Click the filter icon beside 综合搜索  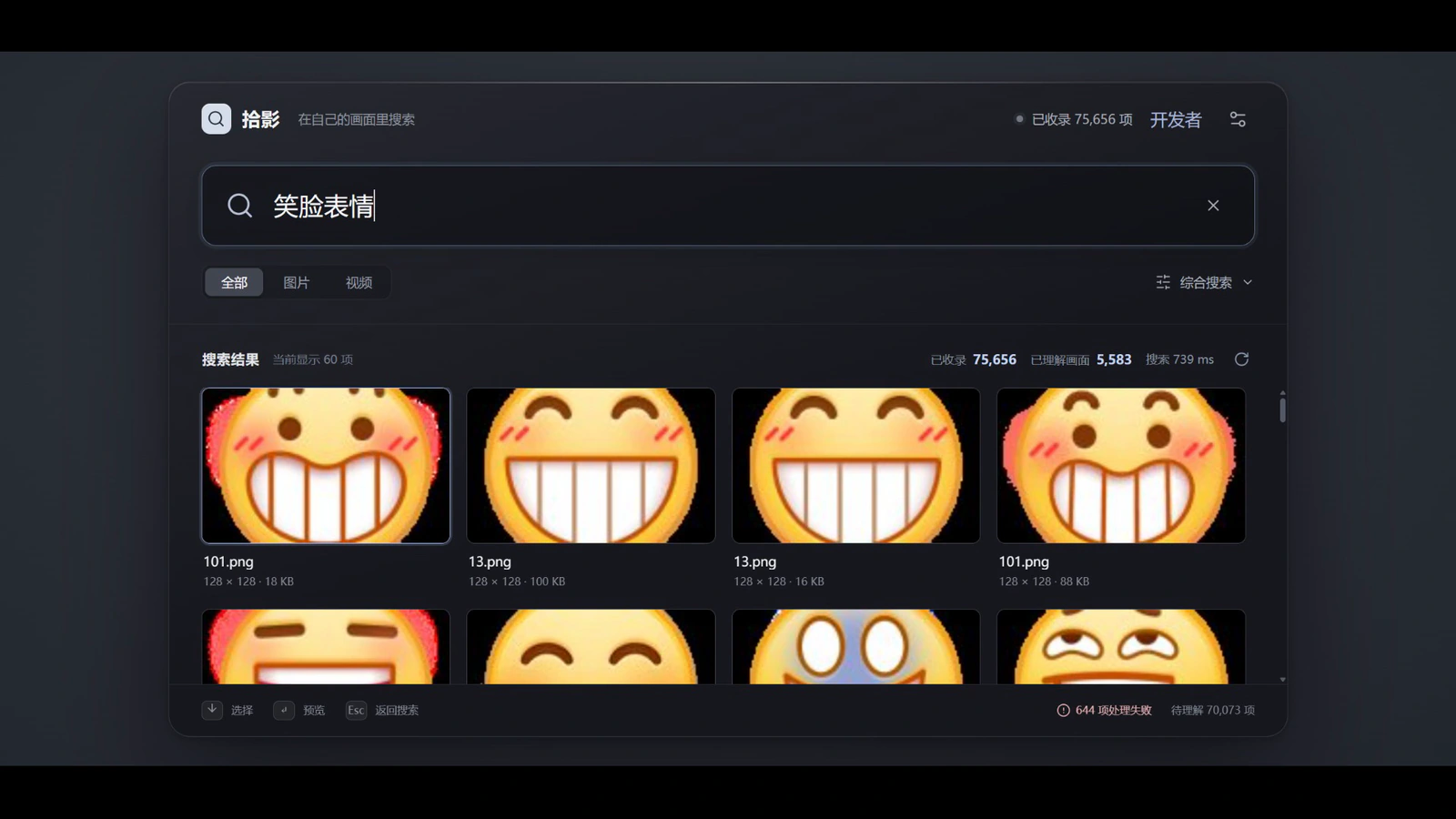[x=1163, y=282]
